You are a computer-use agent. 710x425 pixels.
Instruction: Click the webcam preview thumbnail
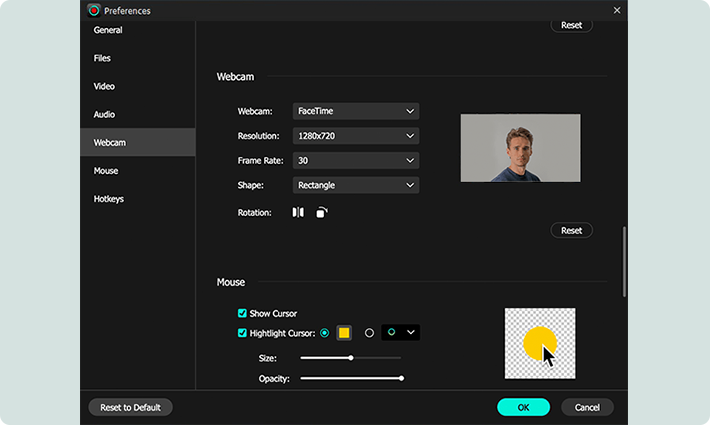point(520,148)
